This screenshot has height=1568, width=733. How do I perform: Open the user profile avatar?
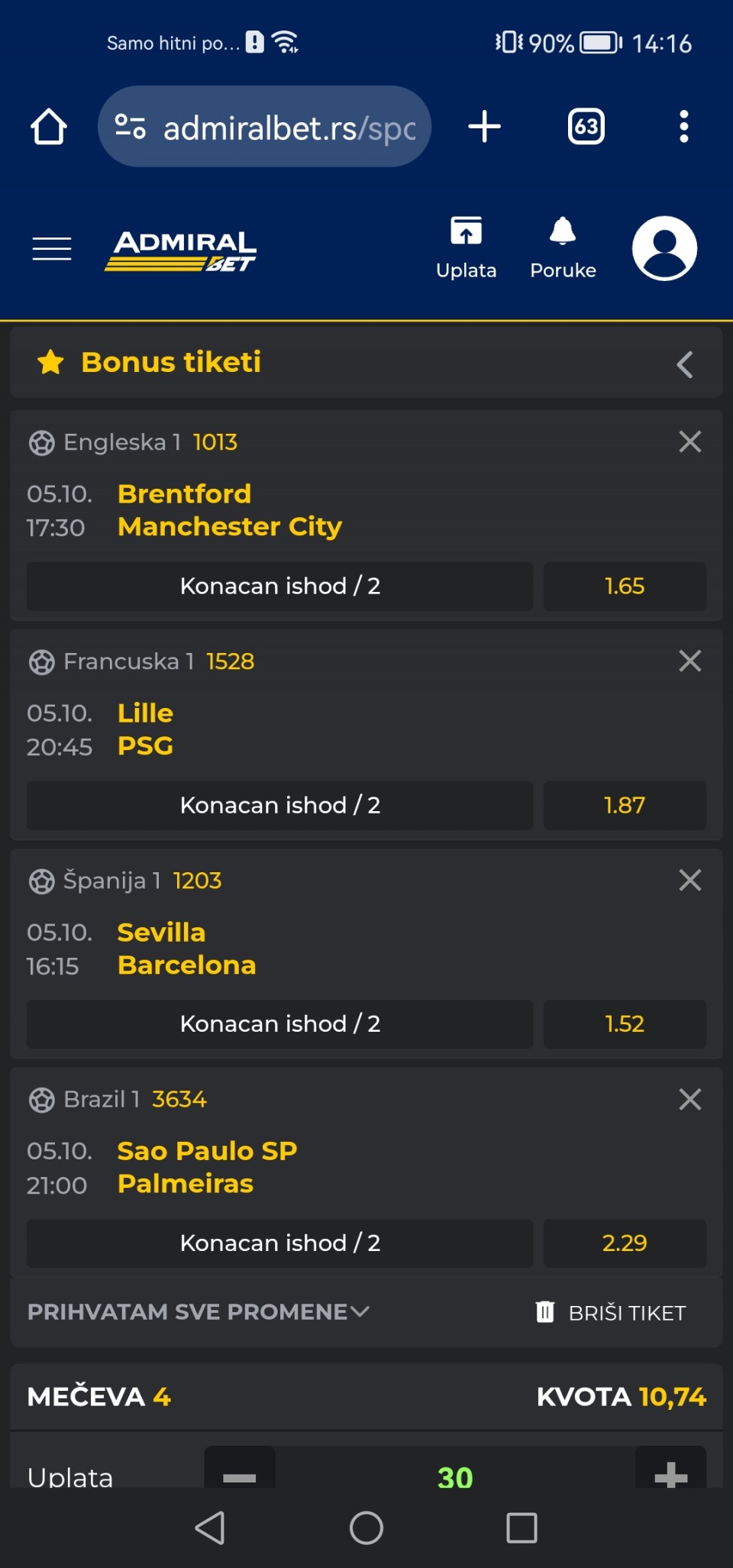click(x=664, y=248)
